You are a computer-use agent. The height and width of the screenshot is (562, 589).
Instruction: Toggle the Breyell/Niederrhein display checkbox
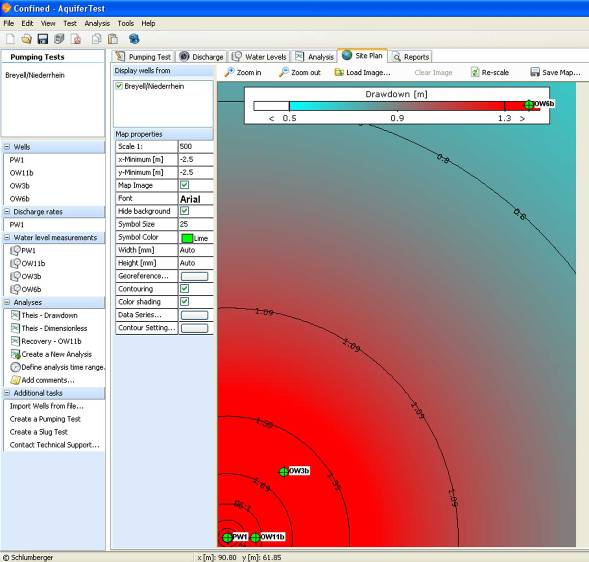(119, 86)
